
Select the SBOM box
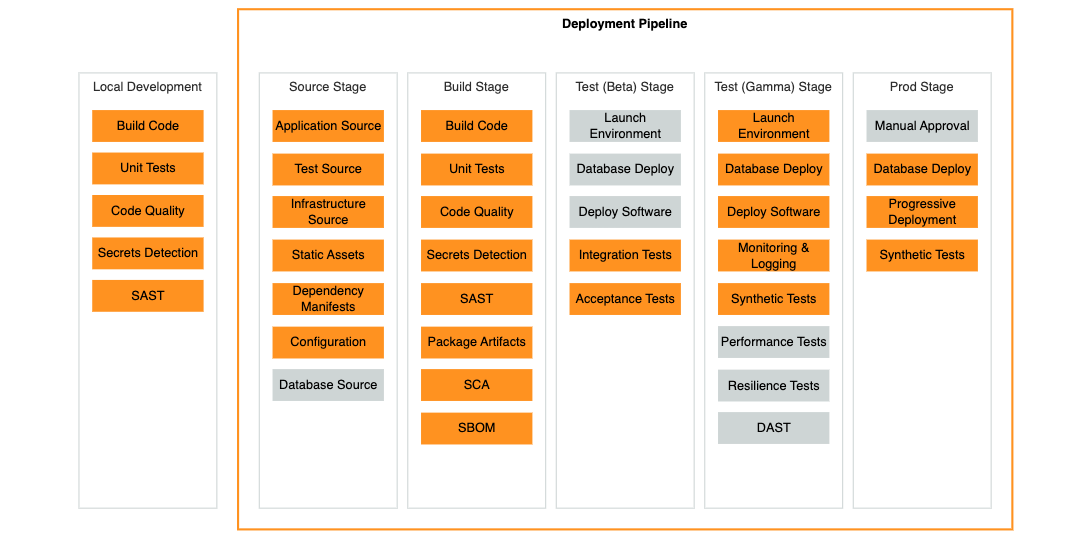[477, 428]
